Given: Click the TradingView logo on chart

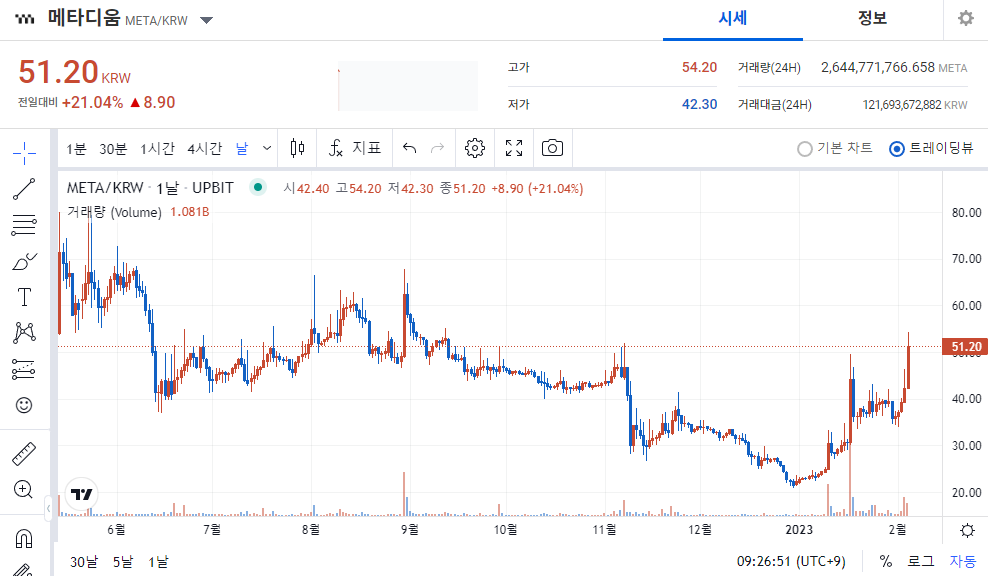Looking at the screenshot, I should click(82, 494).
